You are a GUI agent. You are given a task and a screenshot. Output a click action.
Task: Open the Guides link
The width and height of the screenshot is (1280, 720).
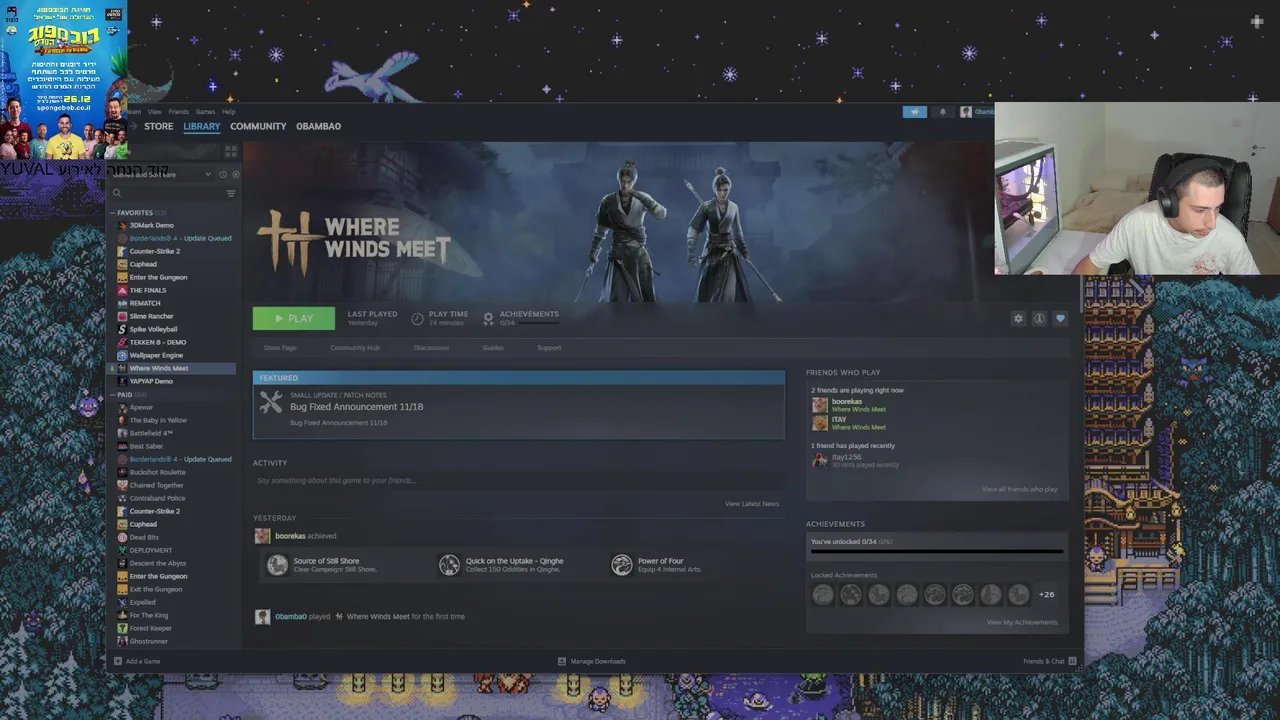(x=493, y=348)
